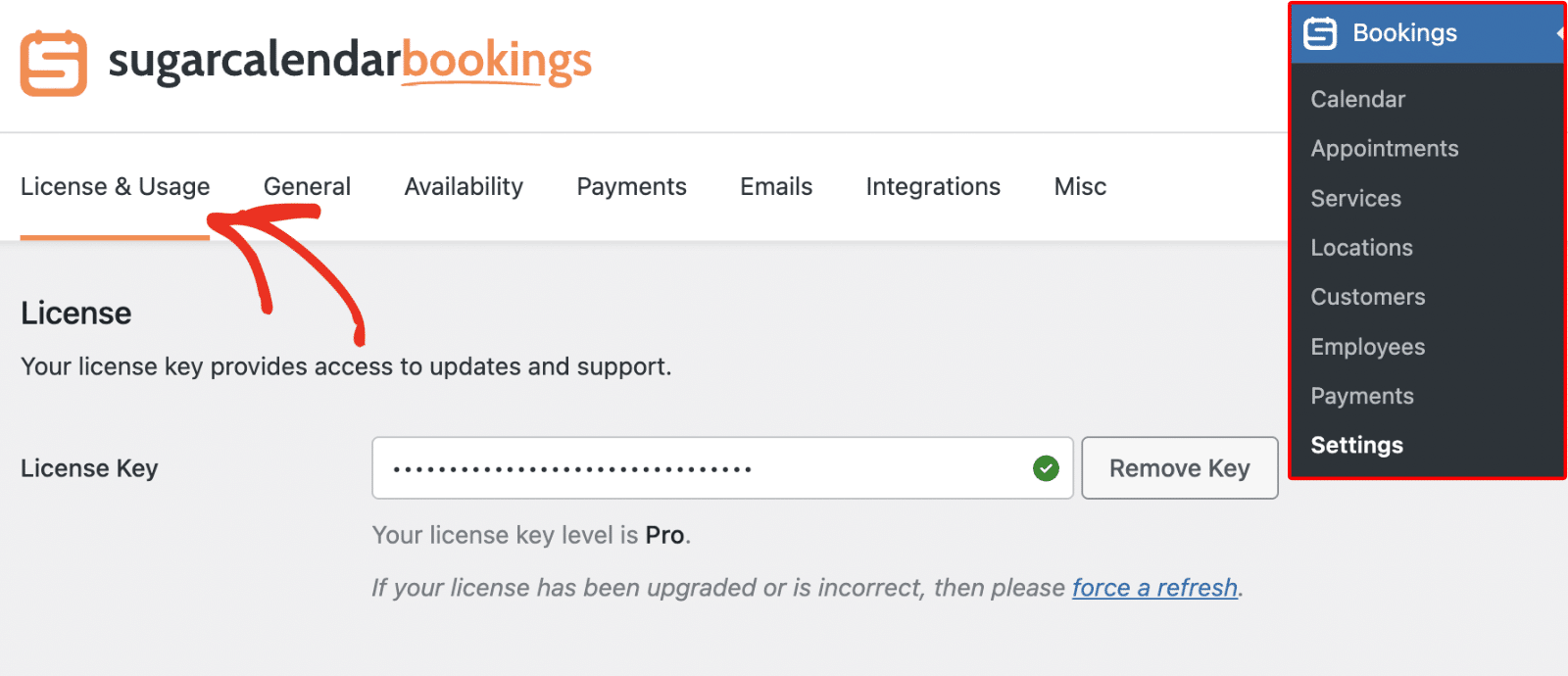Switch to the Integrations tab
Screen dimensions: 1568x676
[932, 186]
